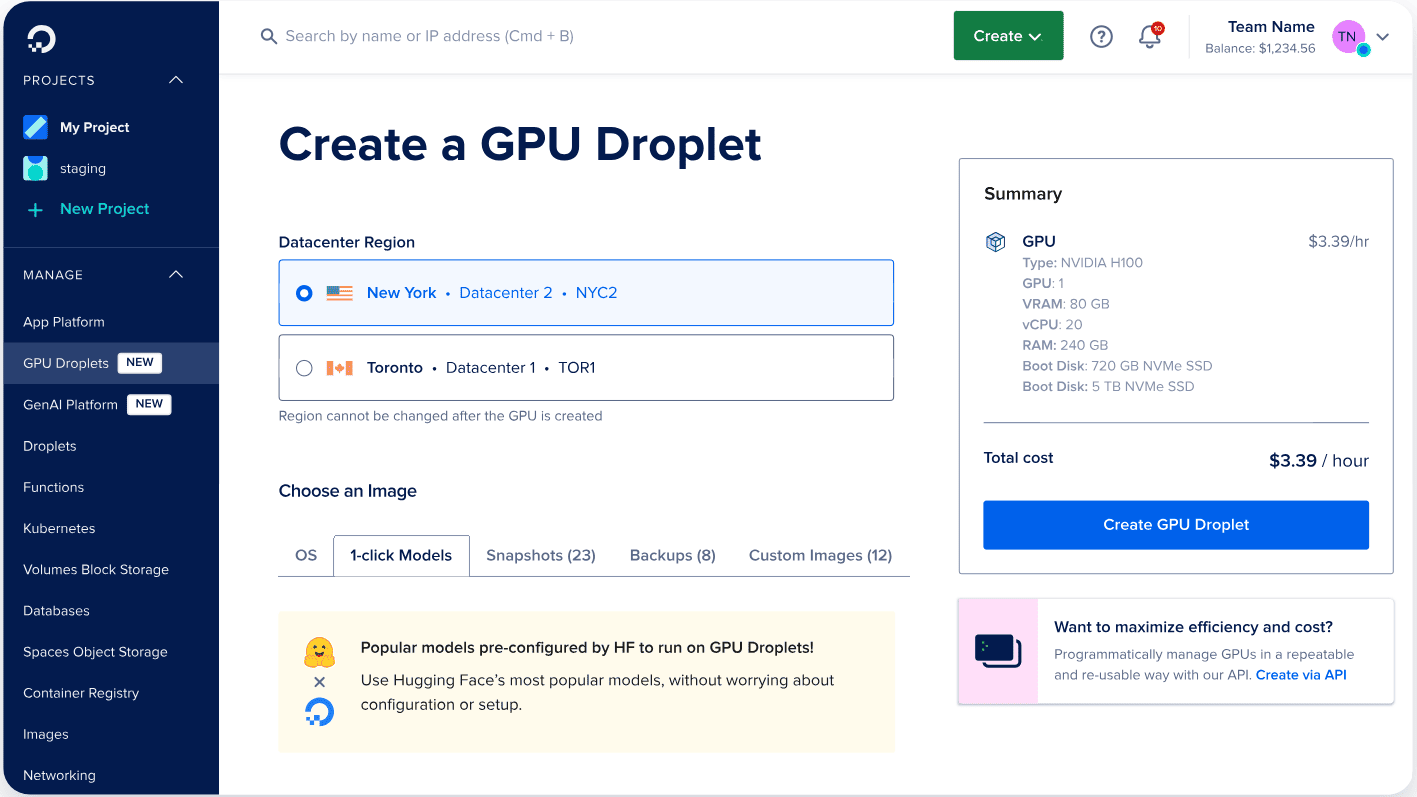Click the TN user avatar
Image resolution: width=1417 pixels, height=797 pixels.
1347,37
